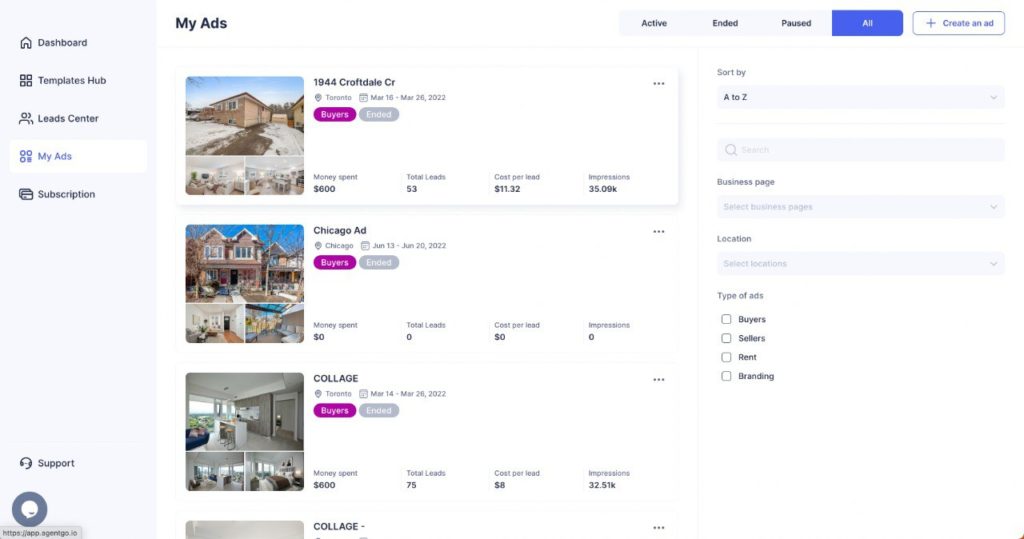Click calendar icon beside Mar 16 - Mar 26
The width and height of the screenshot is (1024, 539).
coord(363,97)
